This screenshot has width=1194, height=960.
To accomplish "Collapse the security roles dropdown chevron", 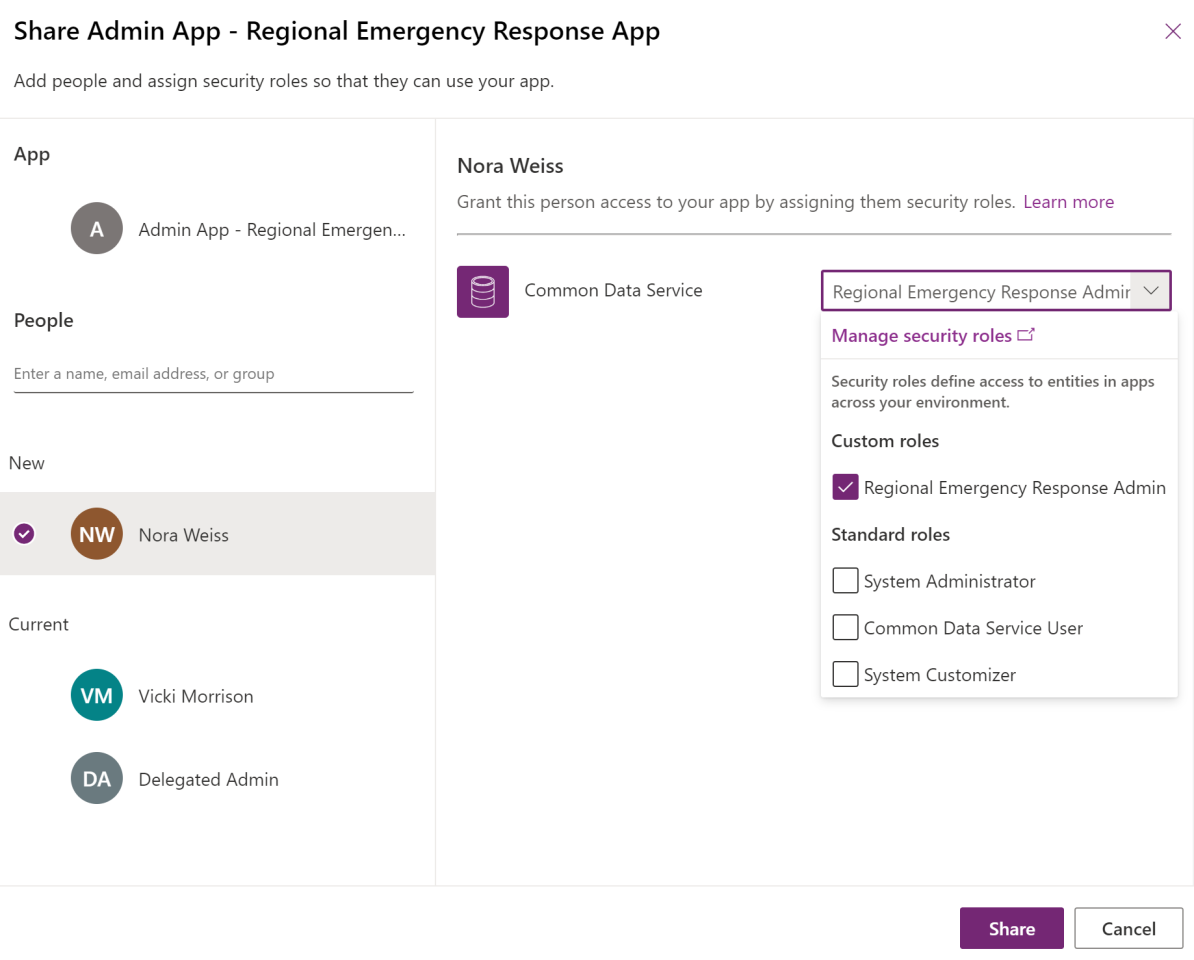I will click(x=1151, y=291).
